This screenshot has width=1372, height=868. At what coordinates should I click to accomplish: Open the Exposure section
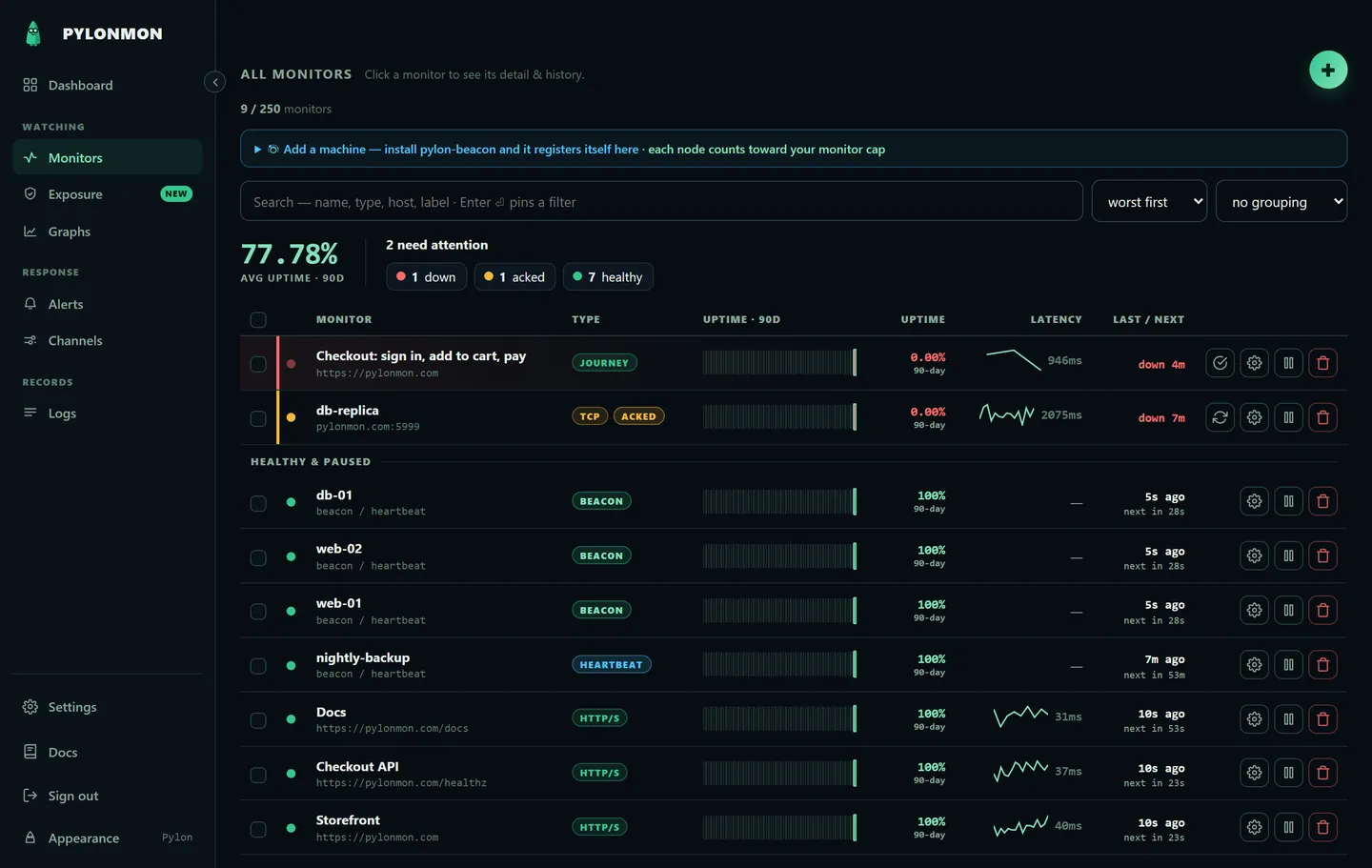(108, 194)
